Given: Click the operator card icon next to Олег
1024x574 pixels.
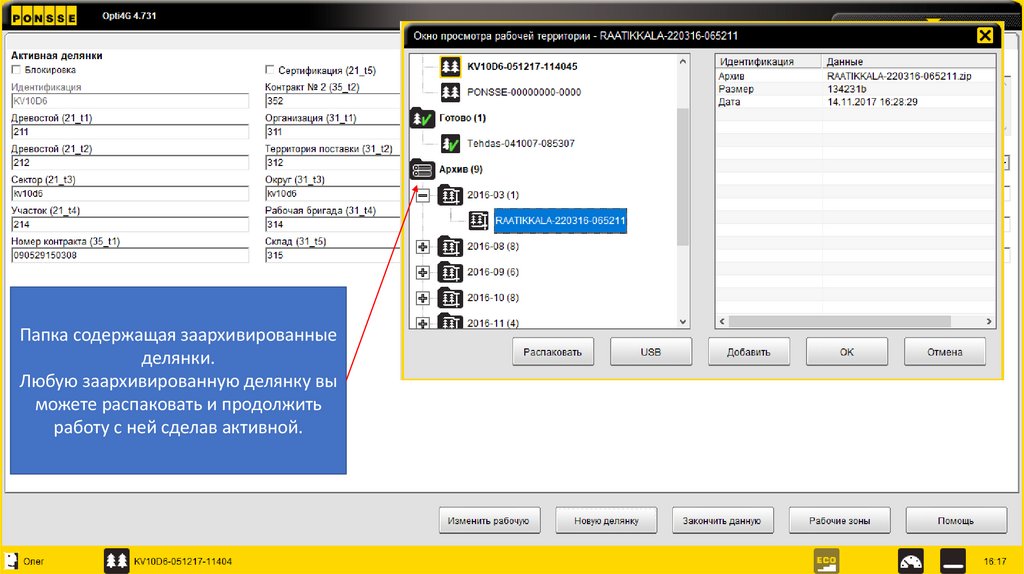Looking at the screenshot, I should [x=12, y=561].
